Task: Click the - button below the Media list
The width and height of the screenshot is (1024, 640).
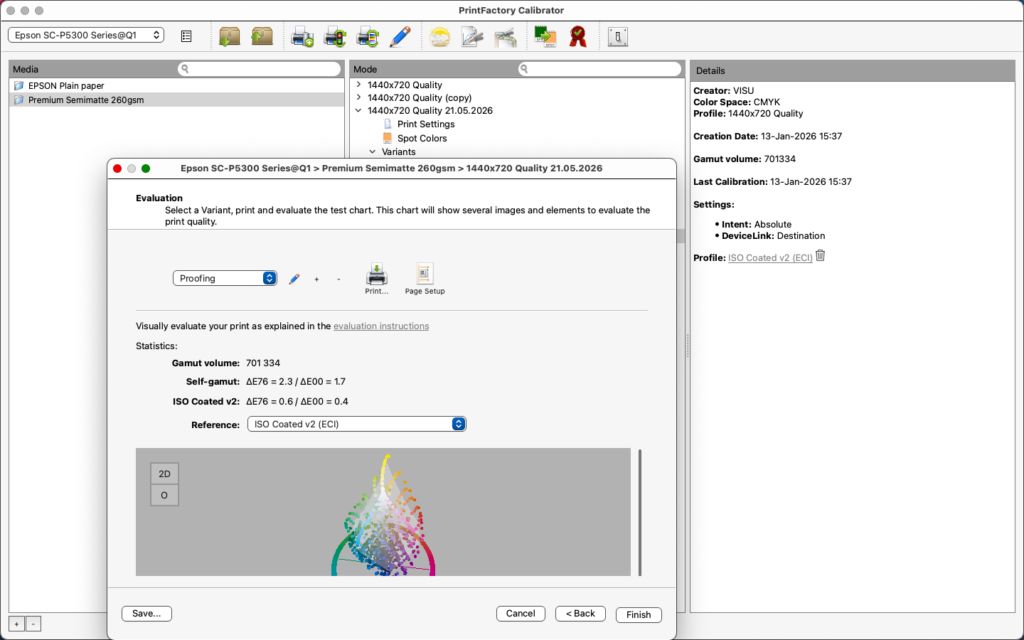Action: pyautogui.click(x=33, y=624)
